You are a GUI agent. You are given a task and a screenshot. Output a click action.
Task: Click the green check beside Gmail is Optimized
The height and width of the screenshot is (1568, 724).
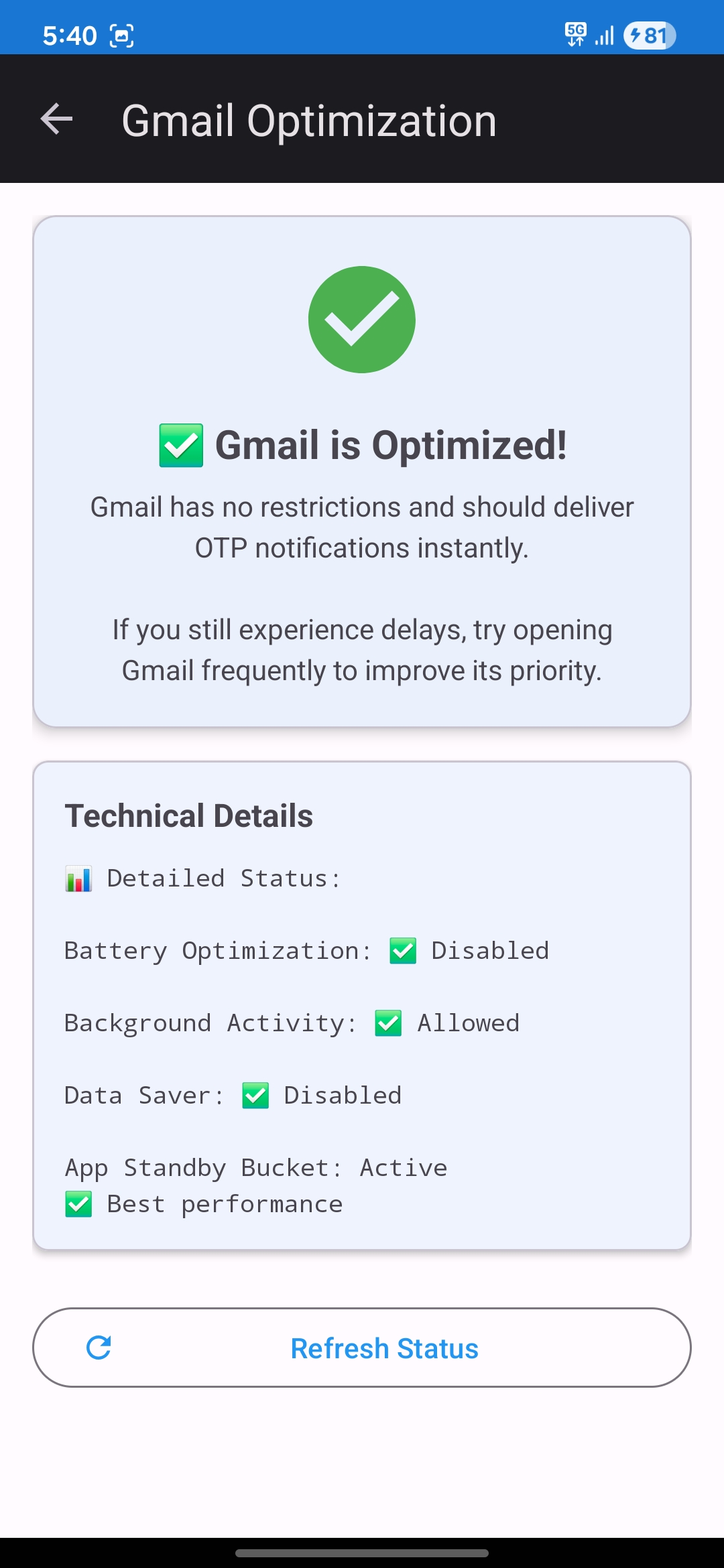coord(181,446)
